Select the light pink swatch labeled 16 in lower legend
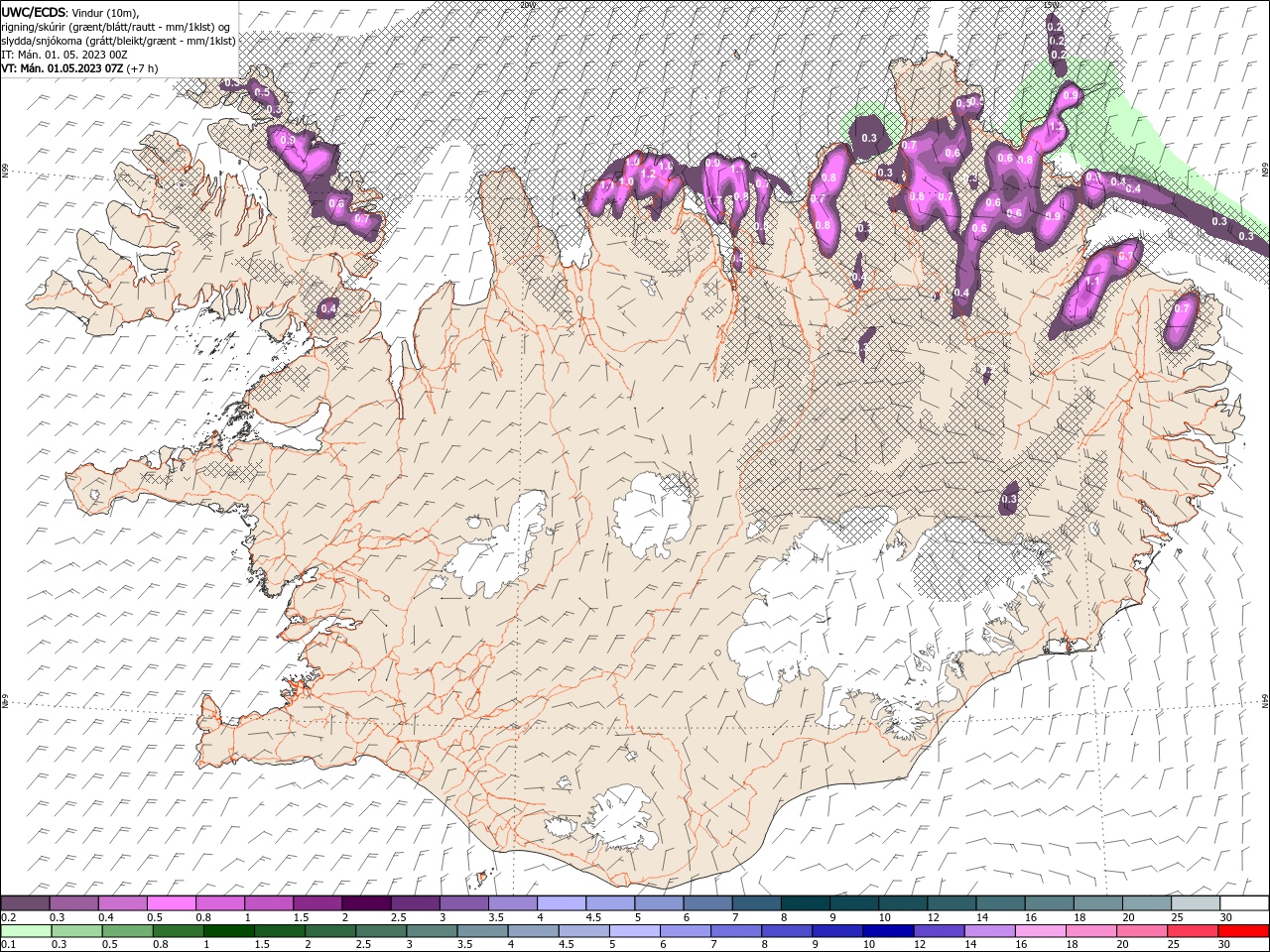 [x=1039, y=931]
